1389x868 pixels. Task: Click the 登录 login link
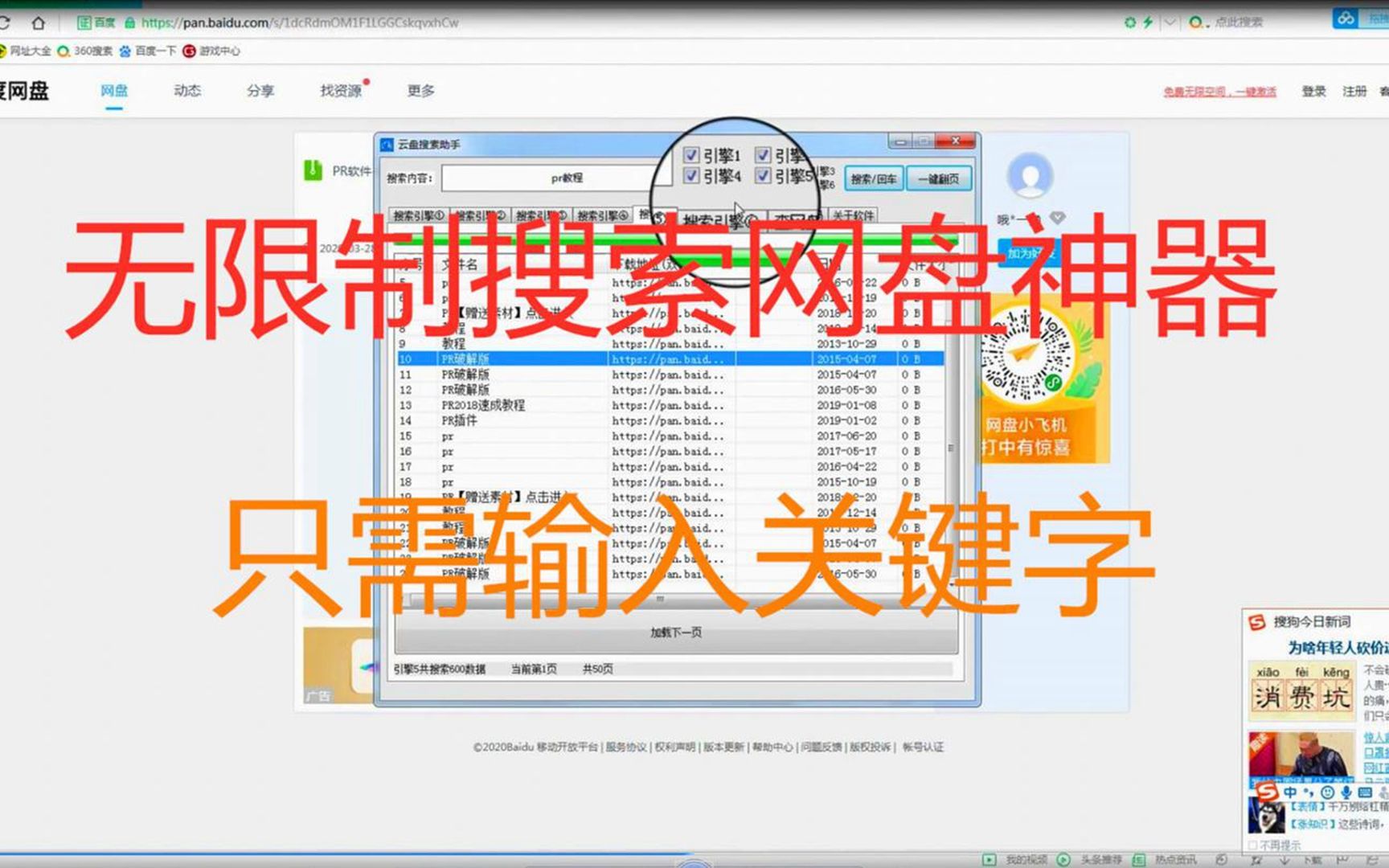pos(1314,92)
